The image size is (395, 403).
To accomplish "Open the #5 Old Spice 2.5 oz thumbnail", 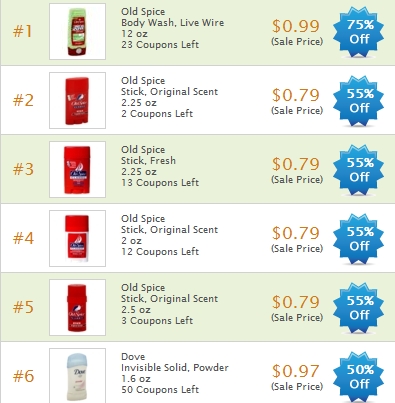I will [x=77, y=307].
